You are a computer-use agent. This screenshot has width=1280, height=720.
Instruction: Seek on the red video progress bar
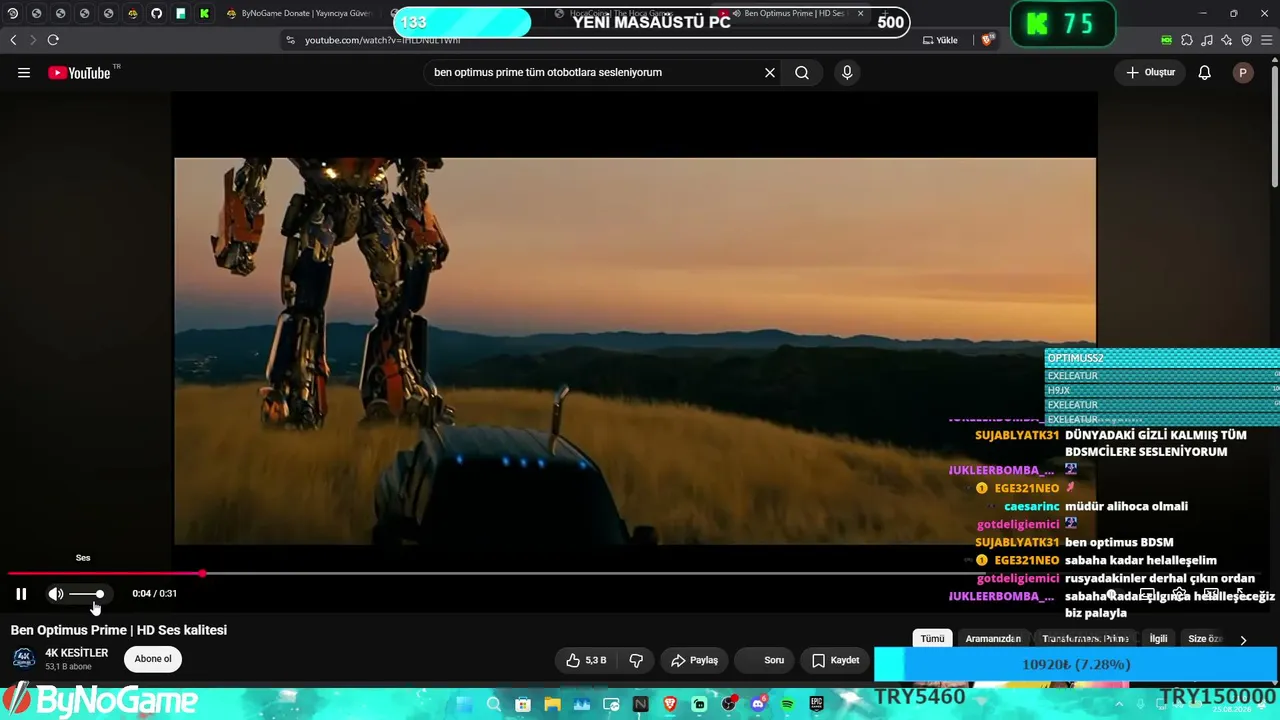pos(105,574)
